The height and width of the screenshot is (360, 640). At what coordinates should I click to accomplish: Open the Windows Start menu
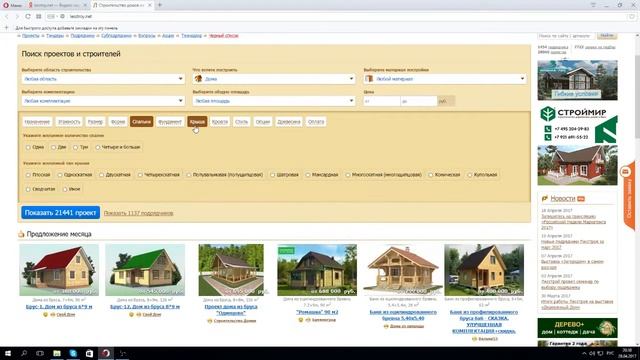pos(8,353)
